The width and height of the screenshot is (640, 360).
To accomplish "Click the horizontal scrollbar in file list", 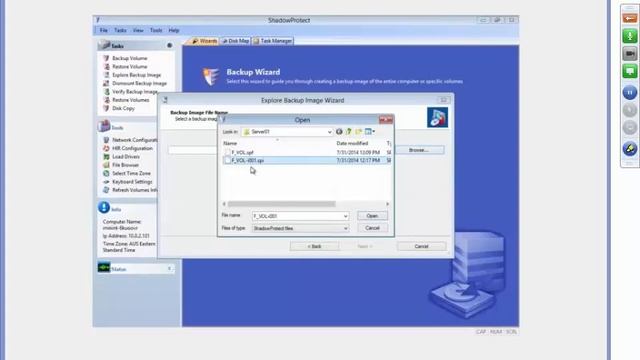I will [x=282, y=204].
